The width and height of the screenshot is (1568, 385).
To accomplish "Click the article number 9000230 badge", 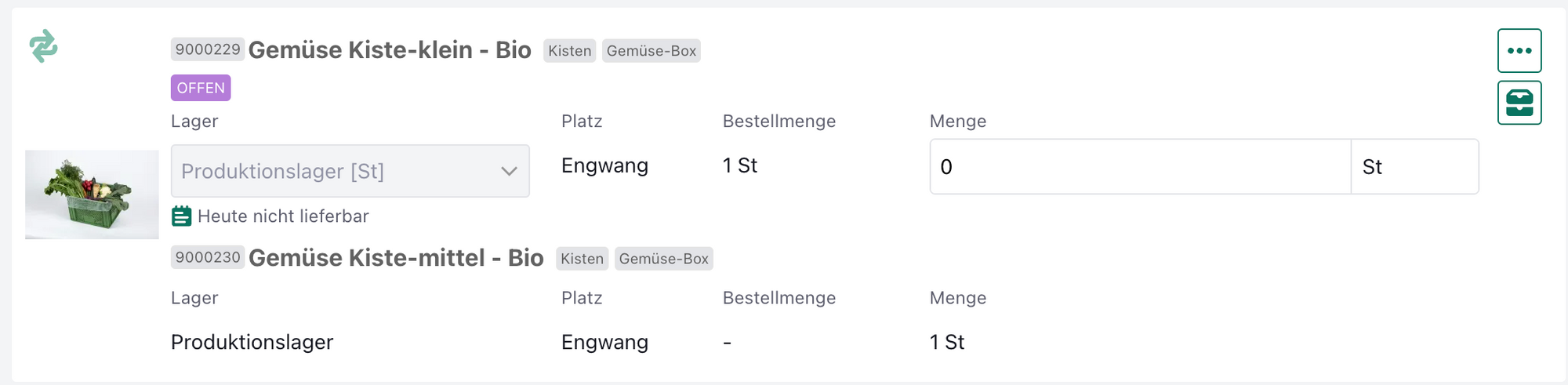I will (x=208, y=257).
